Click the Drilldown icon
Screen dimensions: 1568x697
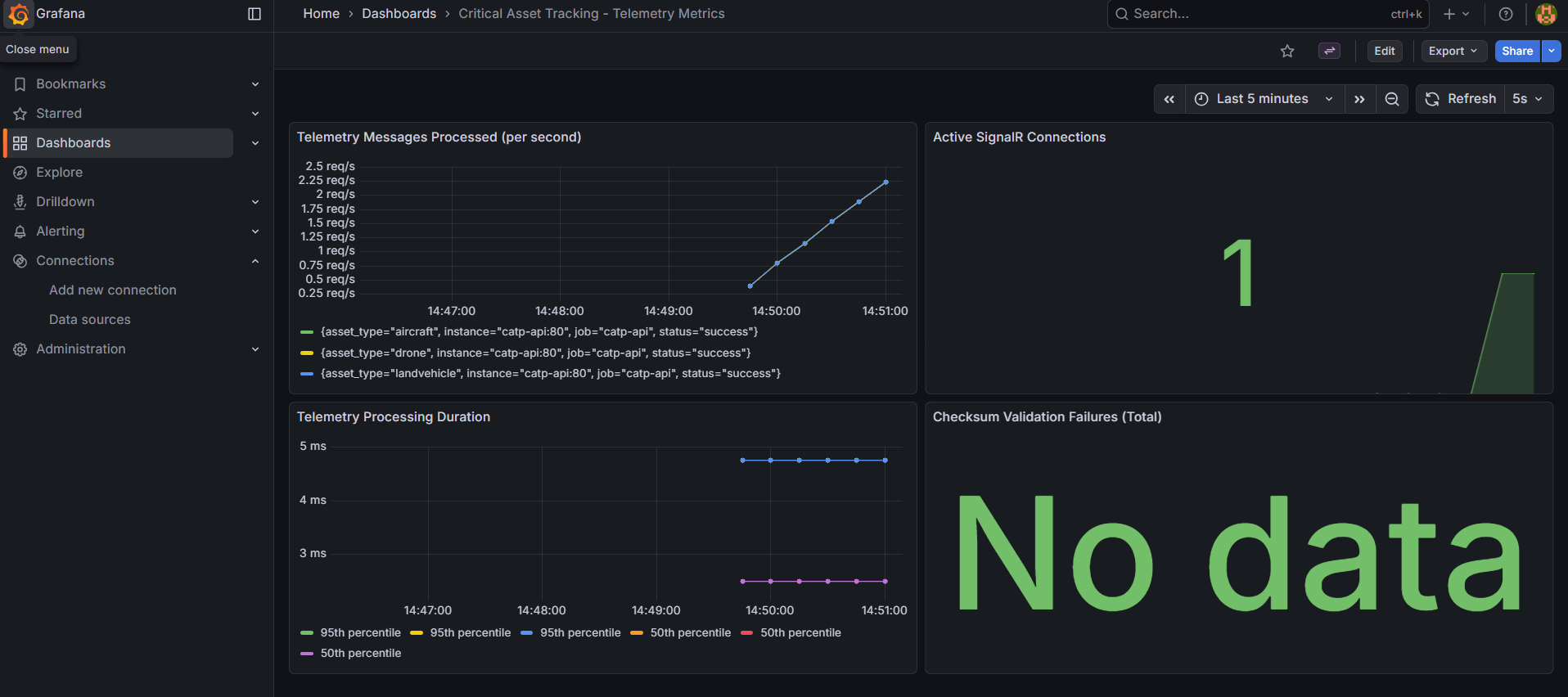click(x=20, y=202)
